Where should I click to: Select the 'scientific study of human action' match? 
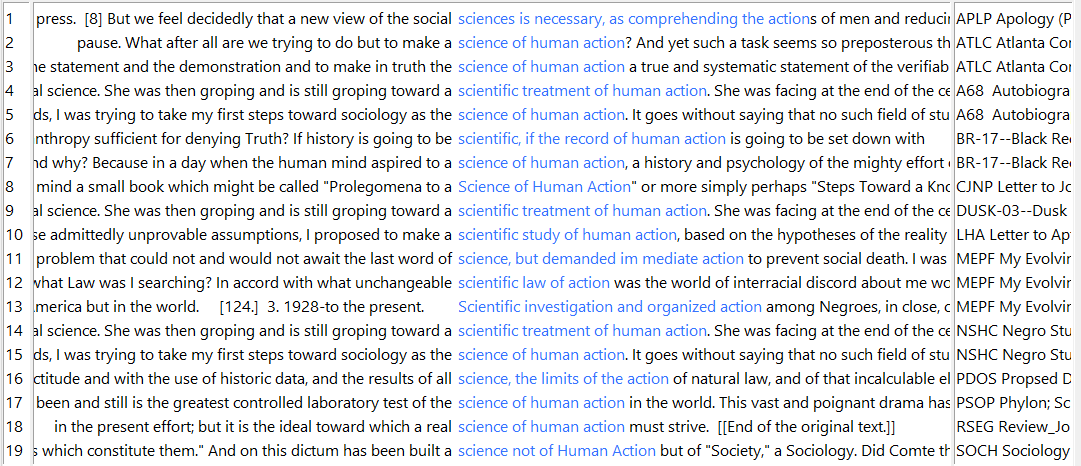[567, 235]
